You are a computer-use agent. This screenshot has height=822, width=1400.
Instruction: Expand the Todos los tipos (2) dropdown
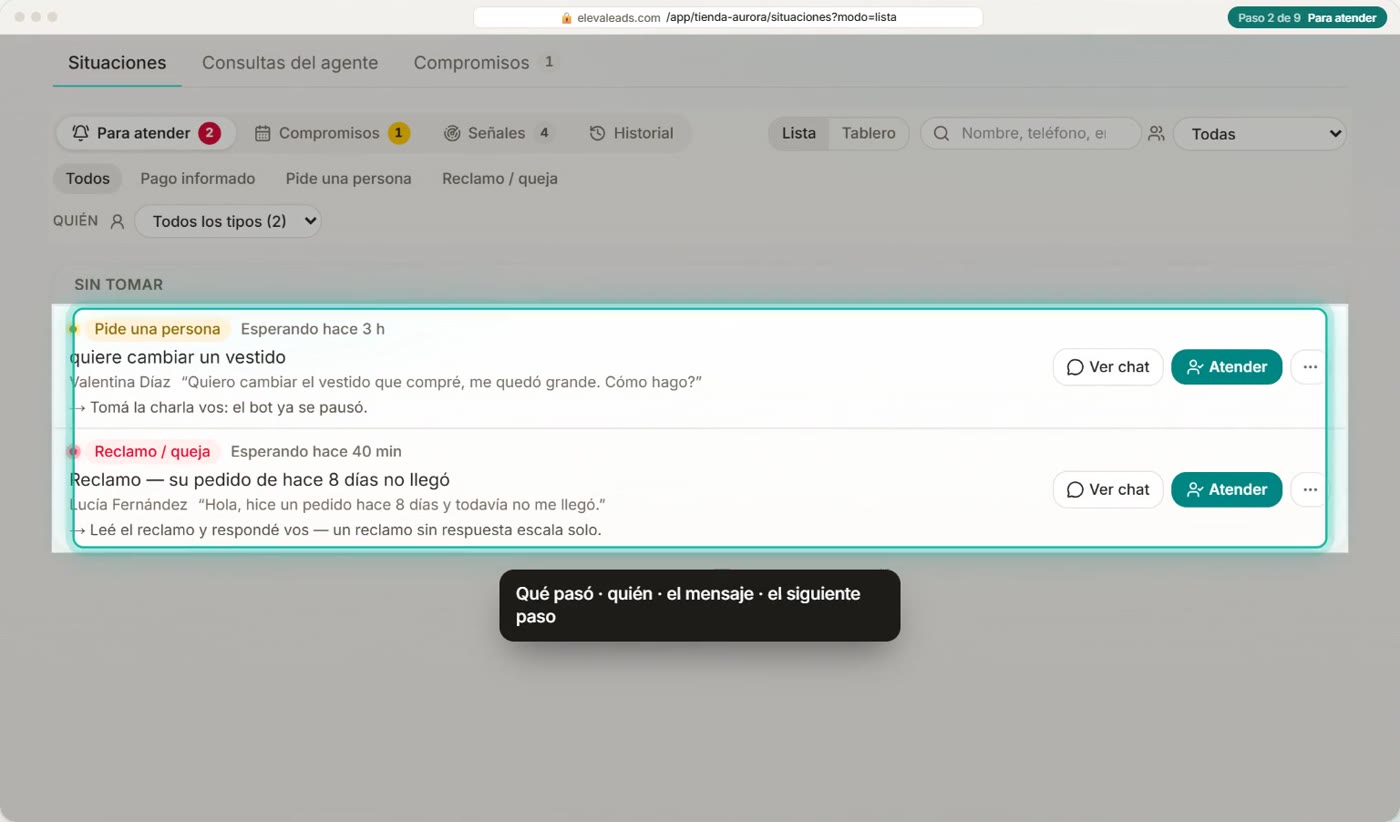click(227, 221)
